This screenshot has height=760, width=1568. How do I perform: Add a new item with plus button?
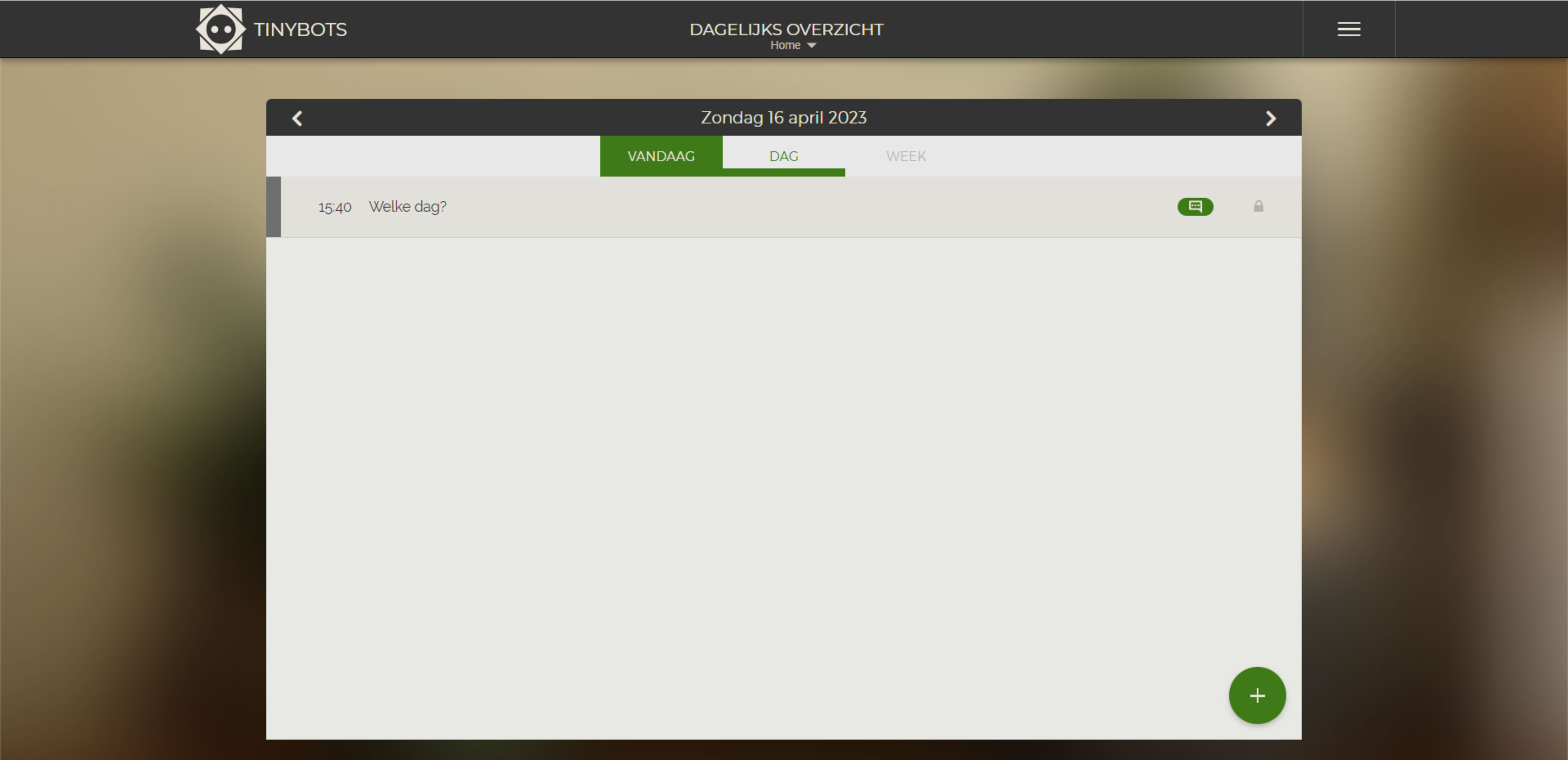[x=1257, y=695]
